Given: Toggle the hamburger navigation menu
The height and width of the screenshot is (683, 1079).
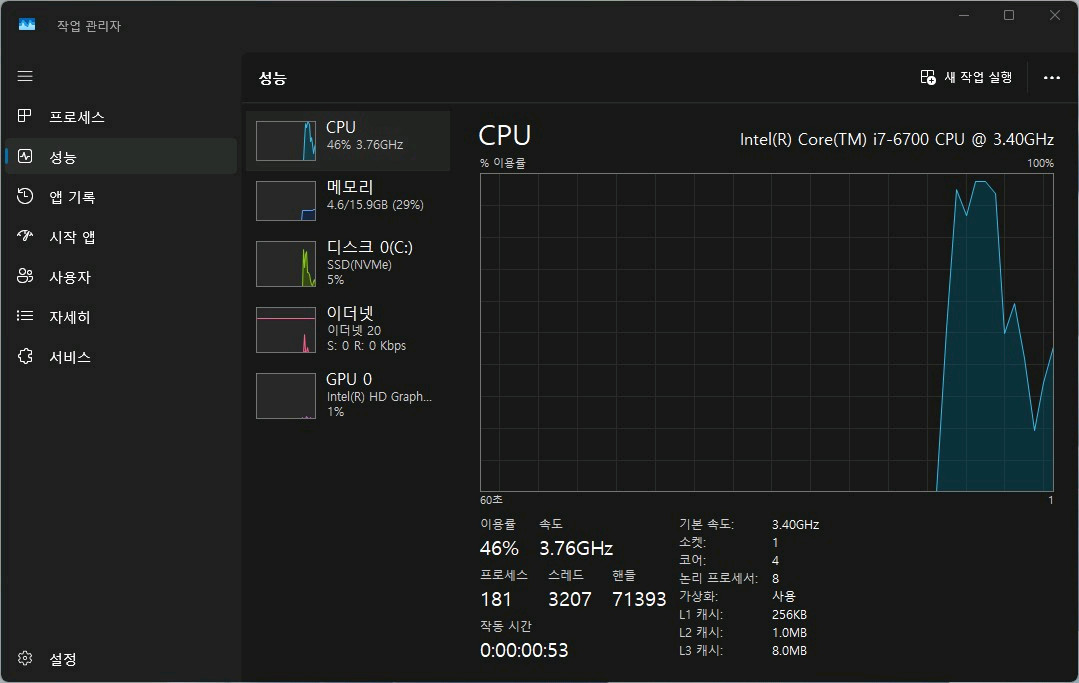Looking at the screenshot, I should tap(25, 77).
